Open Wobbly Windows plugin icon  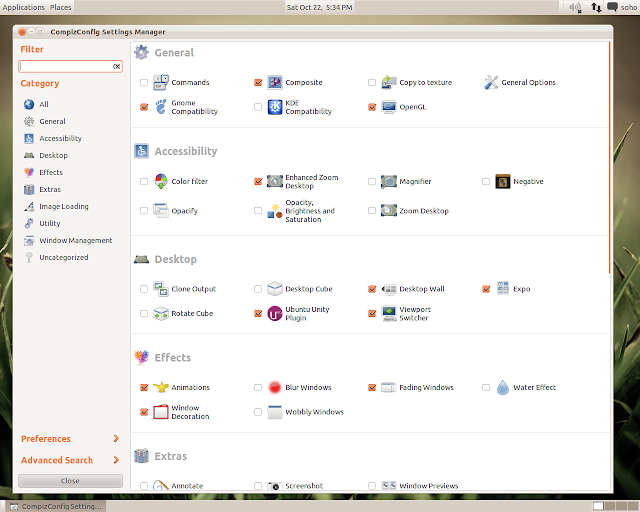[275, 412]
